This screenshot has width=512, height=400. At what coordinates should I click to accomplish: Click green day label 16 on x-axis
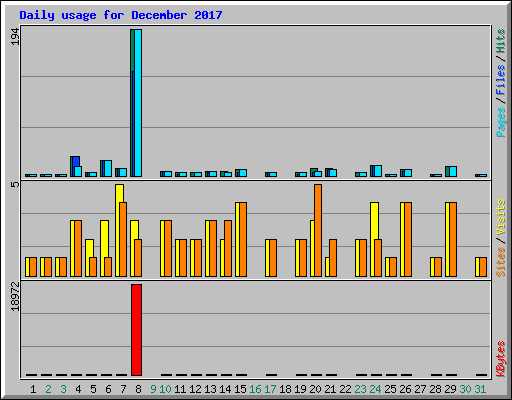click(255, 389)
